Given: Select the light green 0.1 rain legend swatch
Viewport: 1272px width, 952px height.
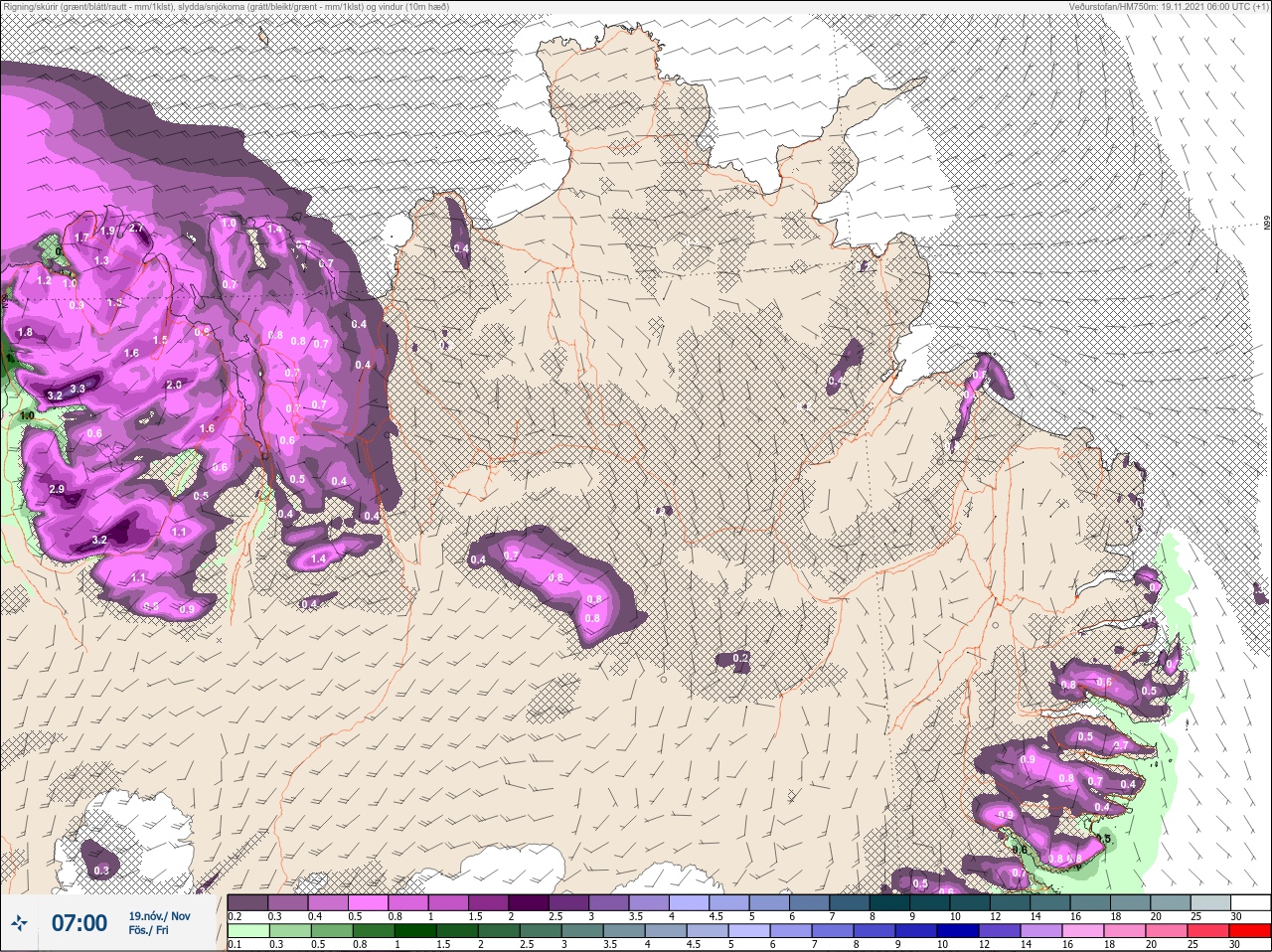Looking at the screenshot, I should coord(248,930).
